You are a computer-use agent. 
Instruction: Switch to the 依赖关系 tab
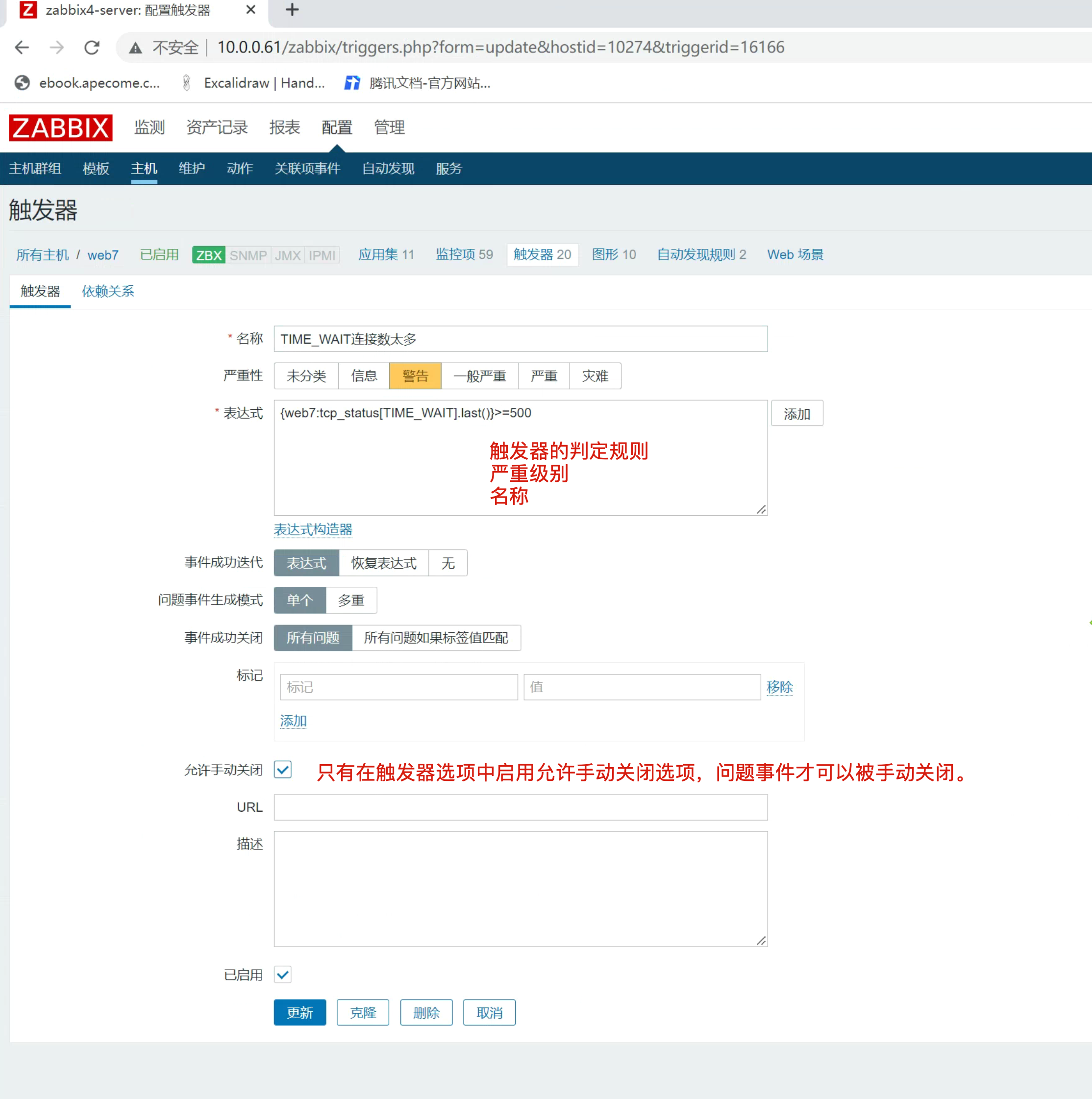coord(107,291)
